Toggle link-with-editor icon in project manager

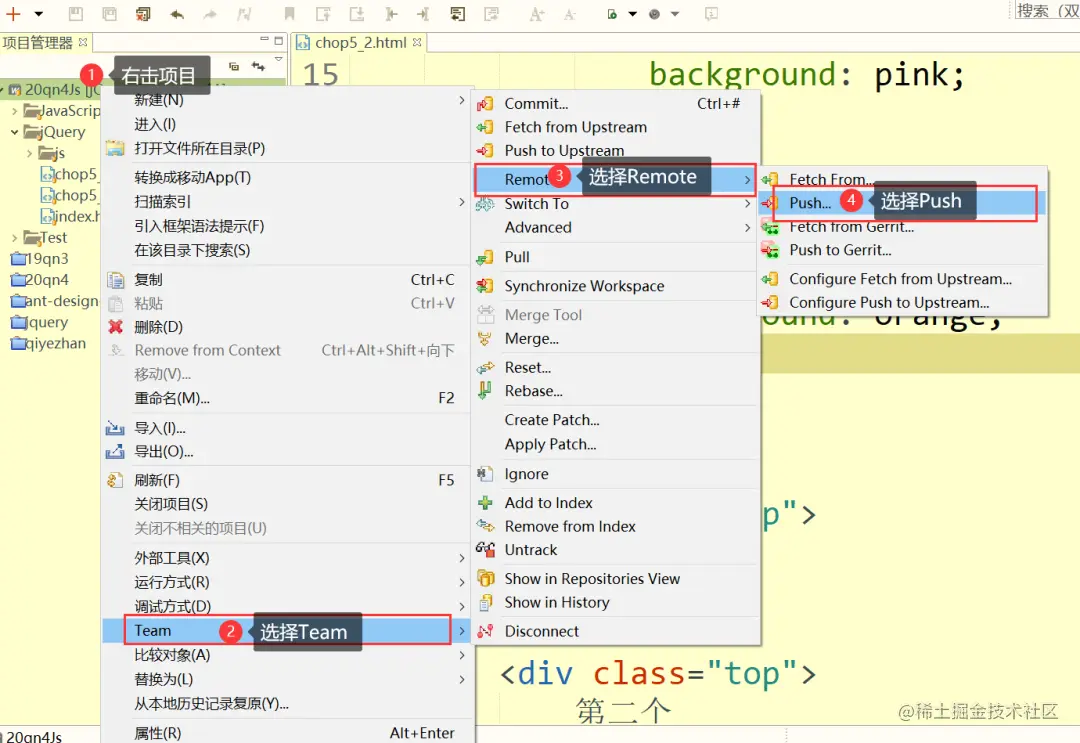(258, 66)
